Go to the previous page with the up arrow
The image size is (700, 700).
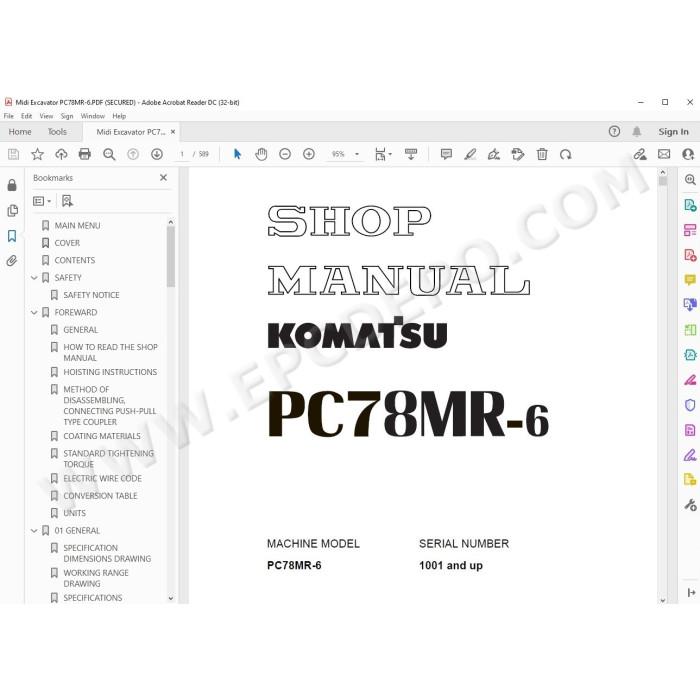pyautogui.click(x=133, y=154)
